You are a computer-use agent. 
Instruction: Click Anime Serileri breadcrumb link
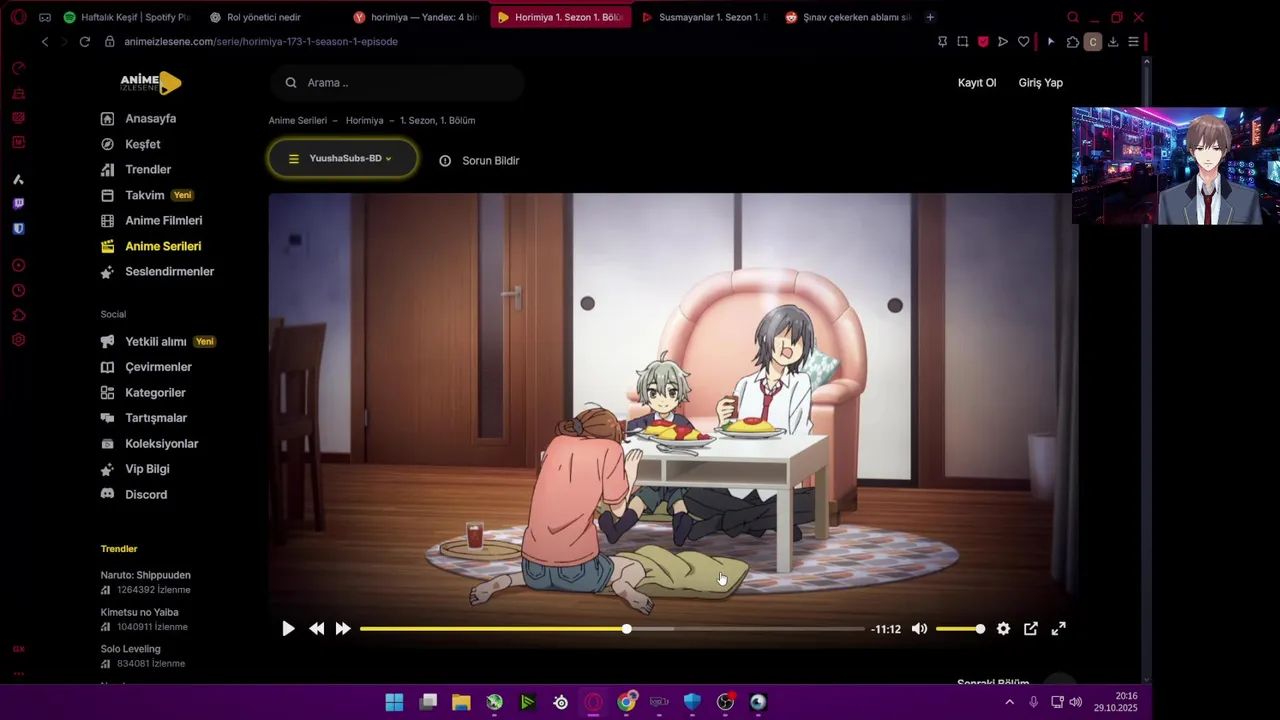click(x=297, y=120)
